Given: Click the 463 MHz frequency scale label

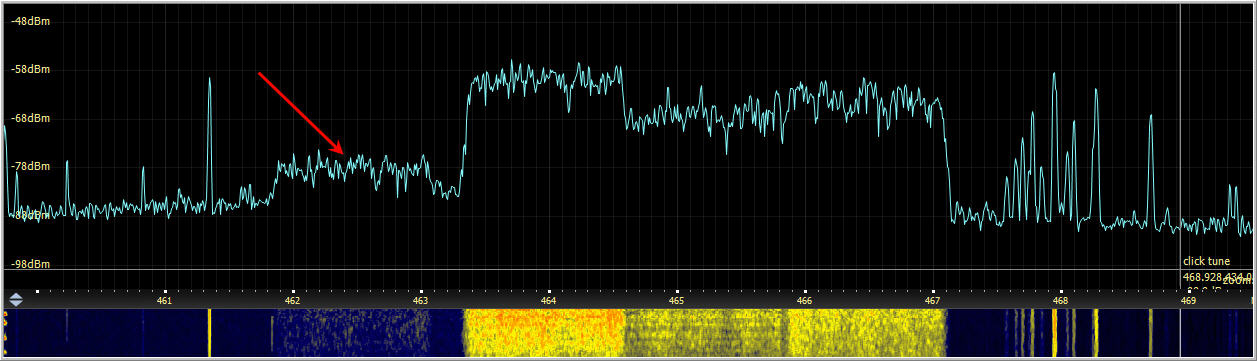Looking at the screenshot, I should 421,300.
